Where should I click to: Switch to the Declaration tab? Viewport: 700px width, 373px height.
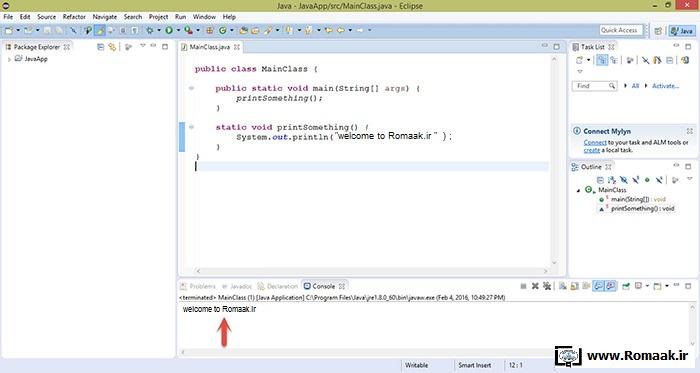tap(278, 286)
